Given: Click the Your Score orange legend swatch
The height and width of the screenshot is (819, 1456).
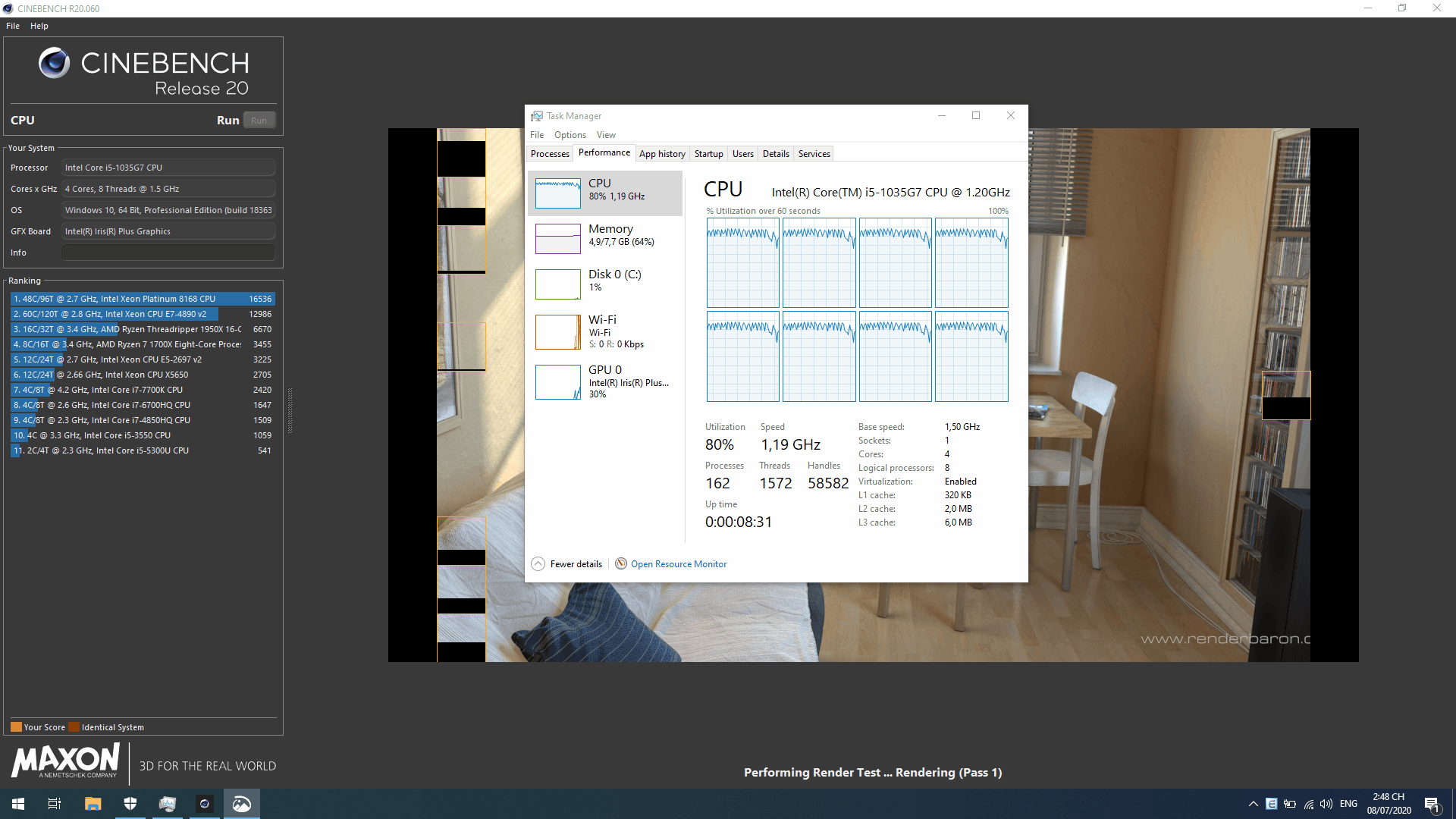Looking at the screenshot, I should [x=16, y=727].
